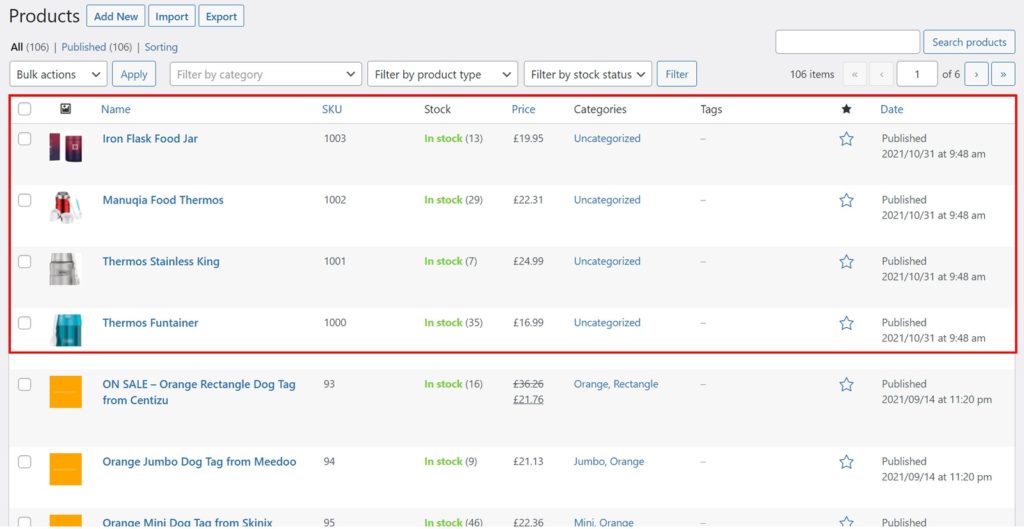
Task: Select the Iron Flask Food Jar checkbox
Action: 24,138
